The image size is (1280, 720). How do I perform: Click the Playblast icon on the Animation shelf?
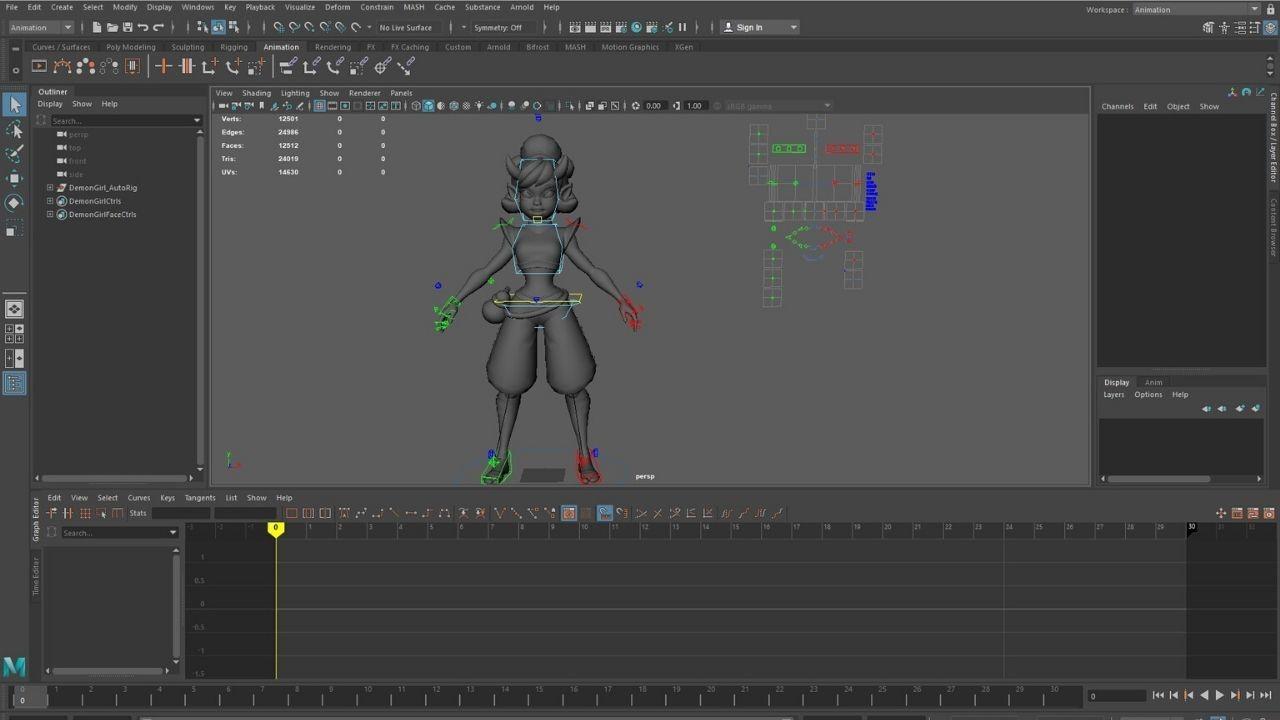click(39, 66)
